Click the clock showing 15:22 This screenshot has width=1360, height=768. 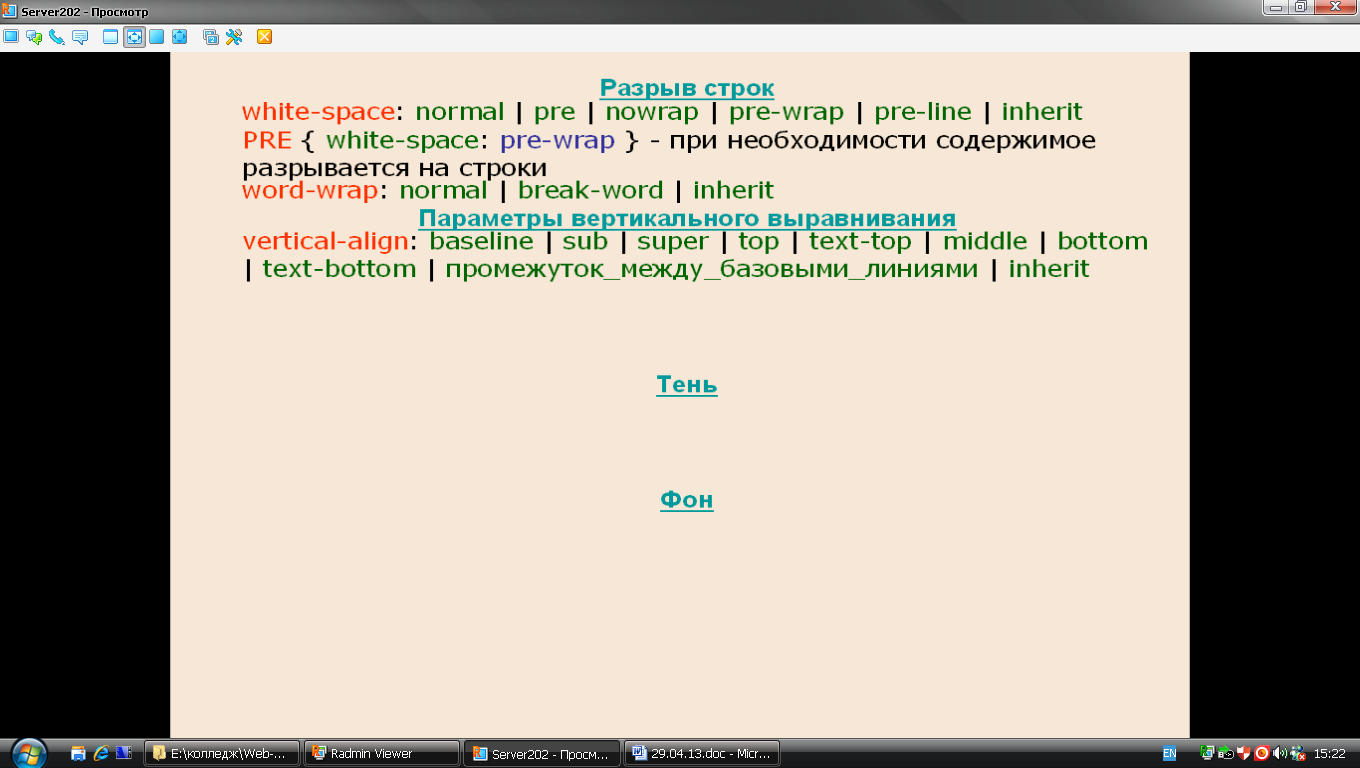click(1329, 754)
